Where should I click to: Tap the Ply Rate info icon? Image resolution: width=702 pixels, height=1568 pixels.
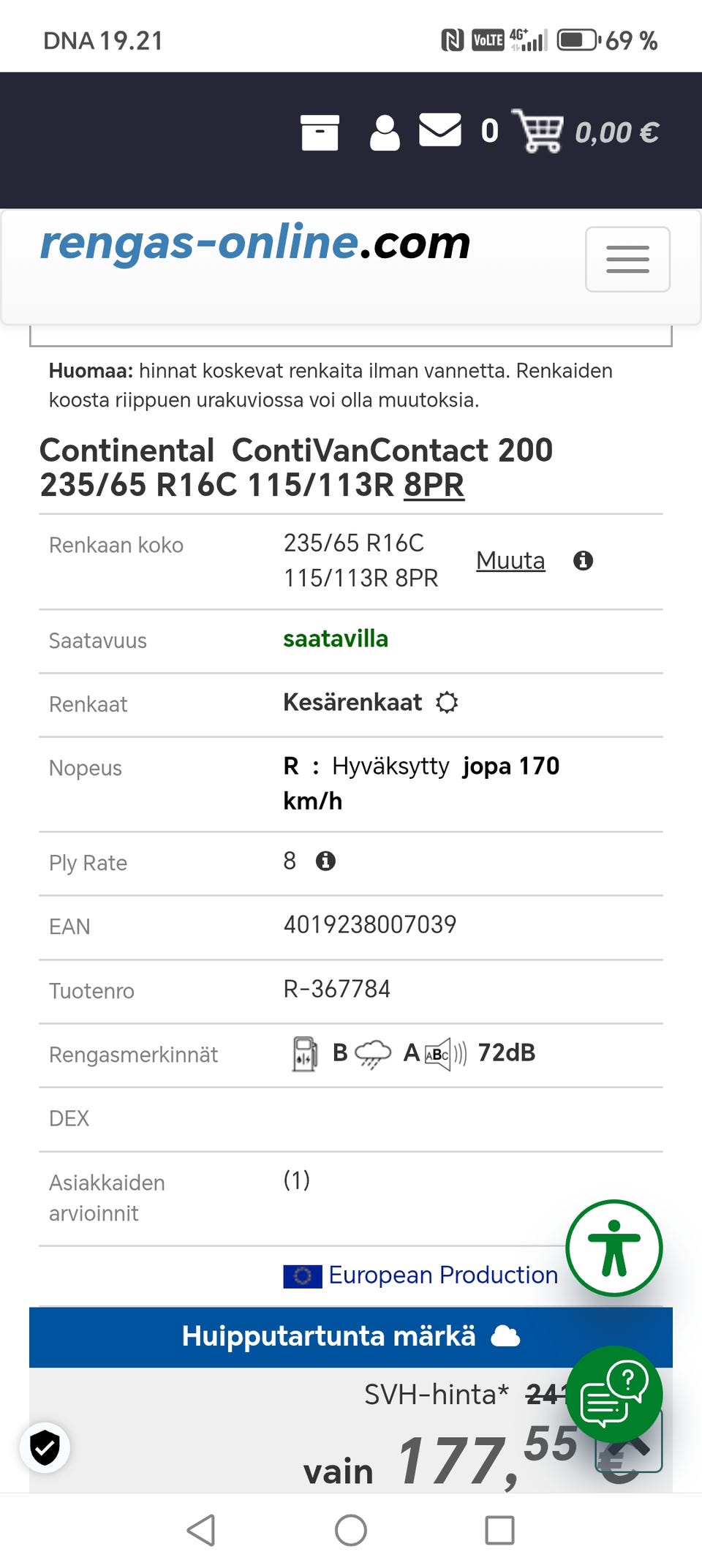click(325, 861)
